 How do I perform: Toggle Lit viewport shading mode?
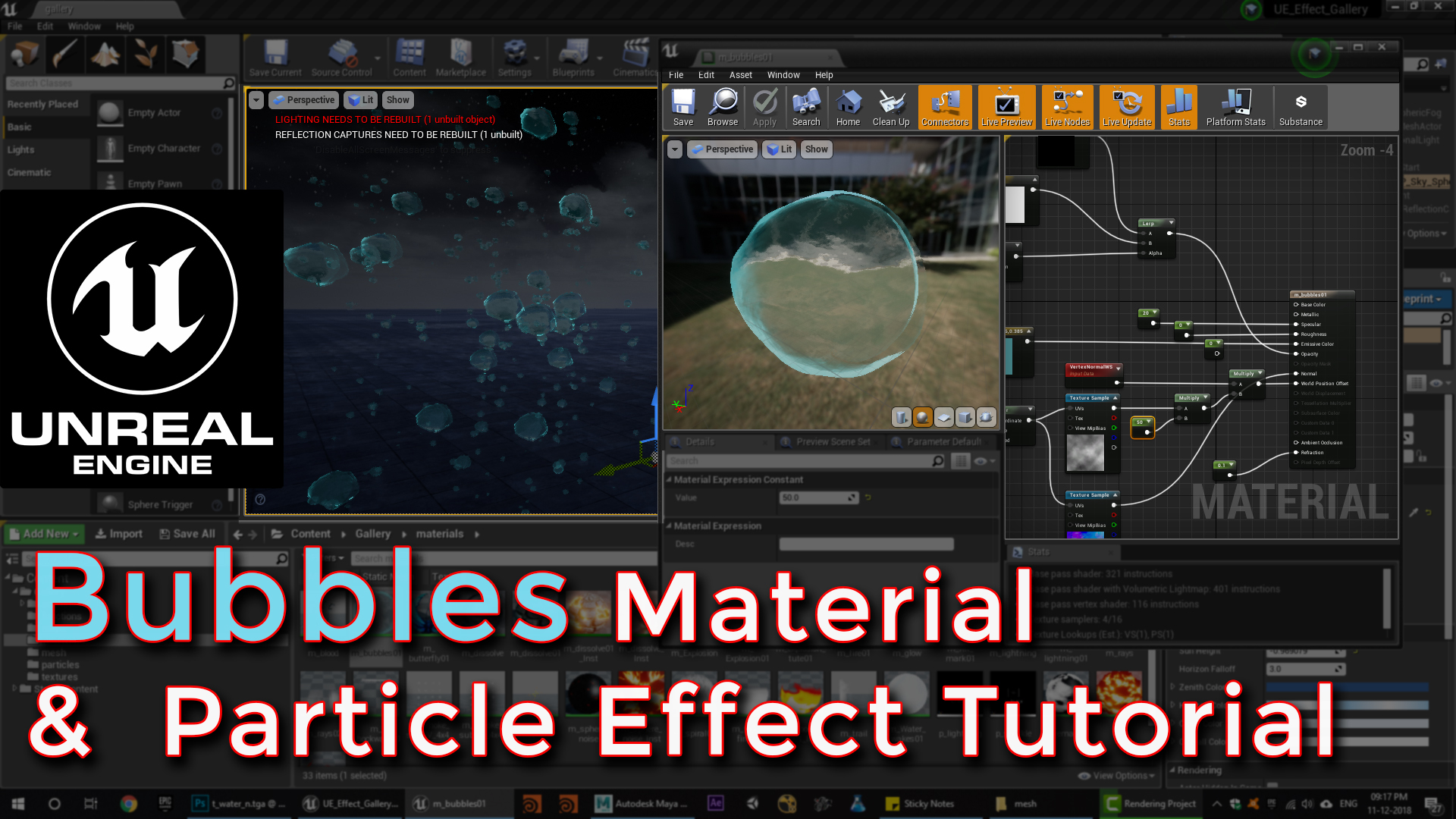click(362, 99)
